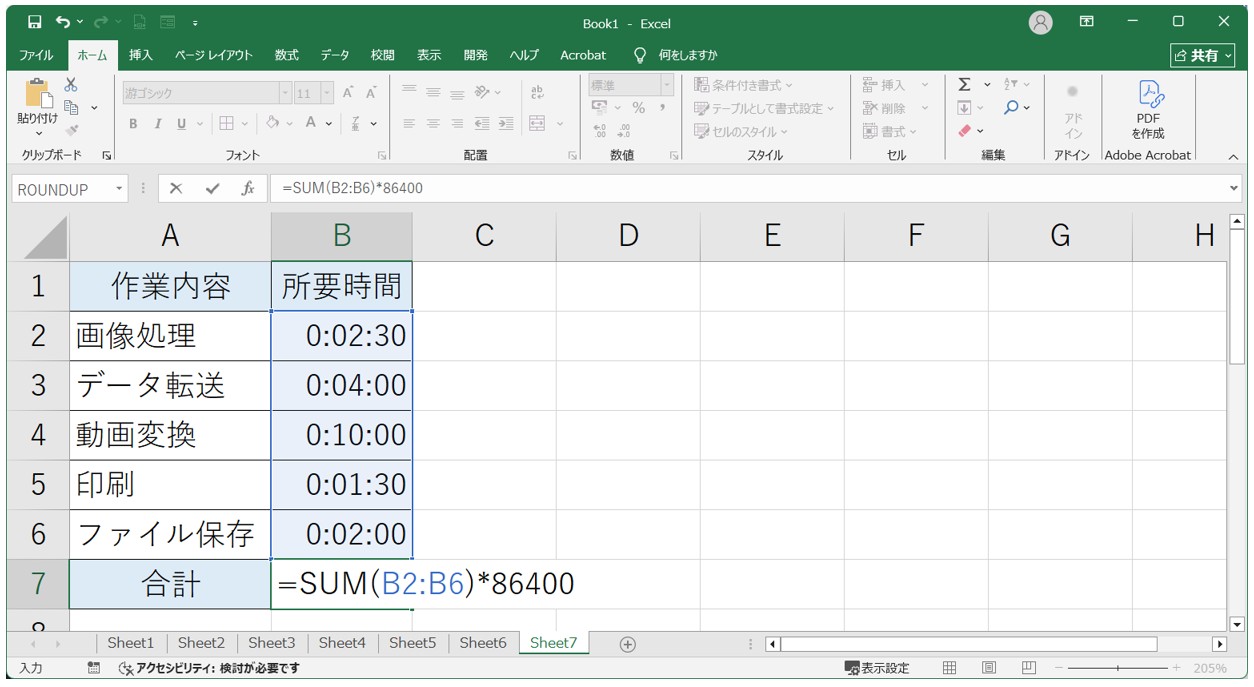Apply cell borders icon
Screen dimensions: 1254x687
pos(226,123)
